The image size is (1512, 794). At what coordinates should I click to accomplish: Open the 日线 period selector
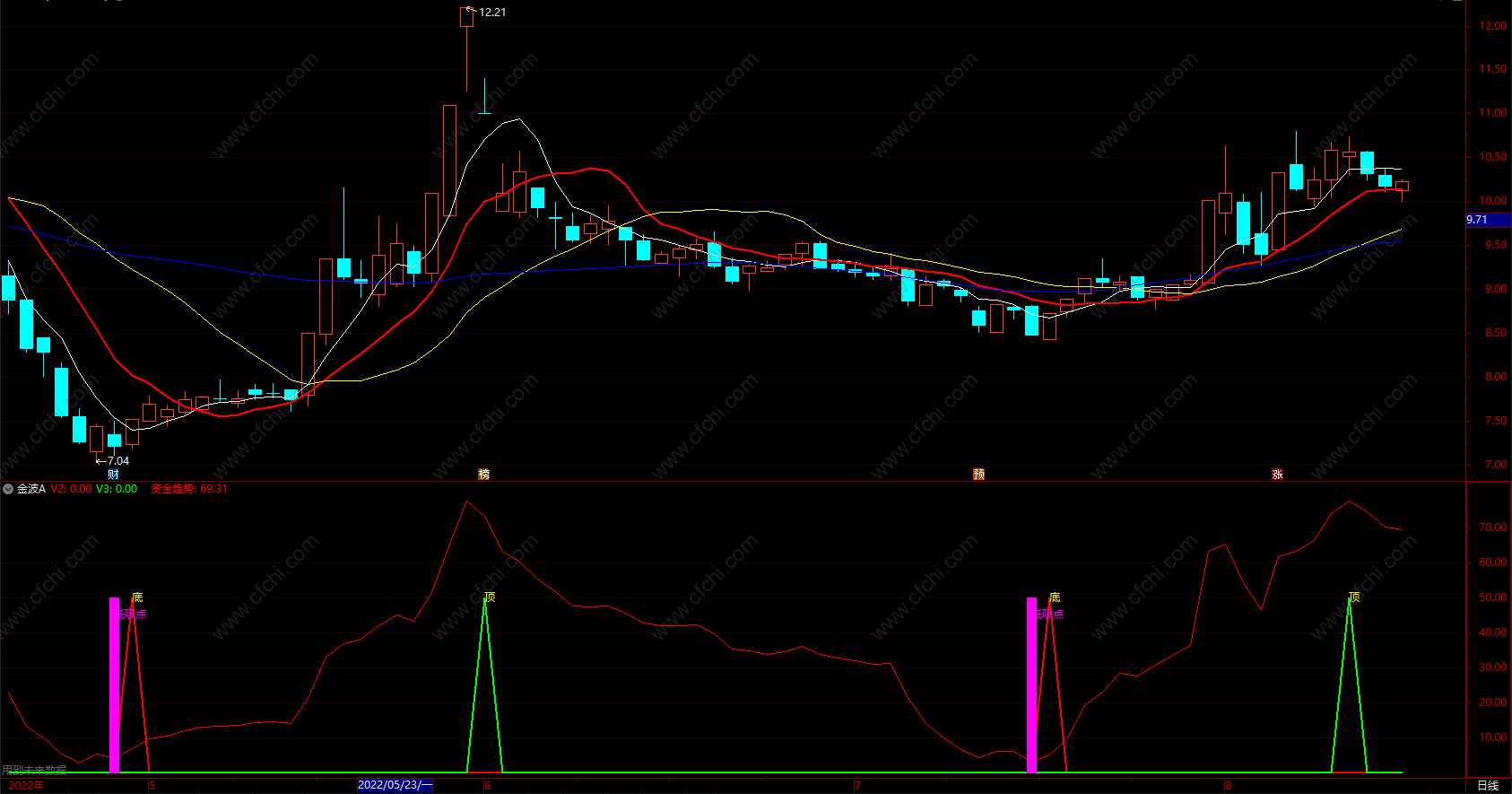(x=1488, y=785)
